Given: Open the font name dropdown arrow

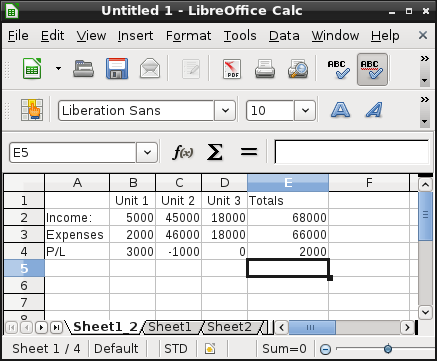Looking at the screenshot, I should [225, 111].
